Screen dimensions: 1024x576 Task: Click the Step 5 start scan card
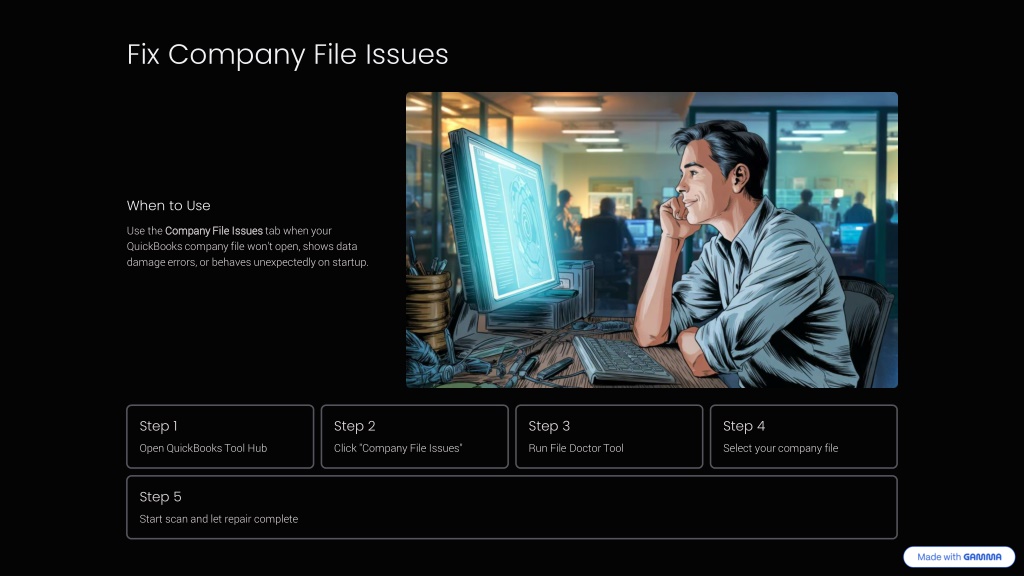pos(512,507)
